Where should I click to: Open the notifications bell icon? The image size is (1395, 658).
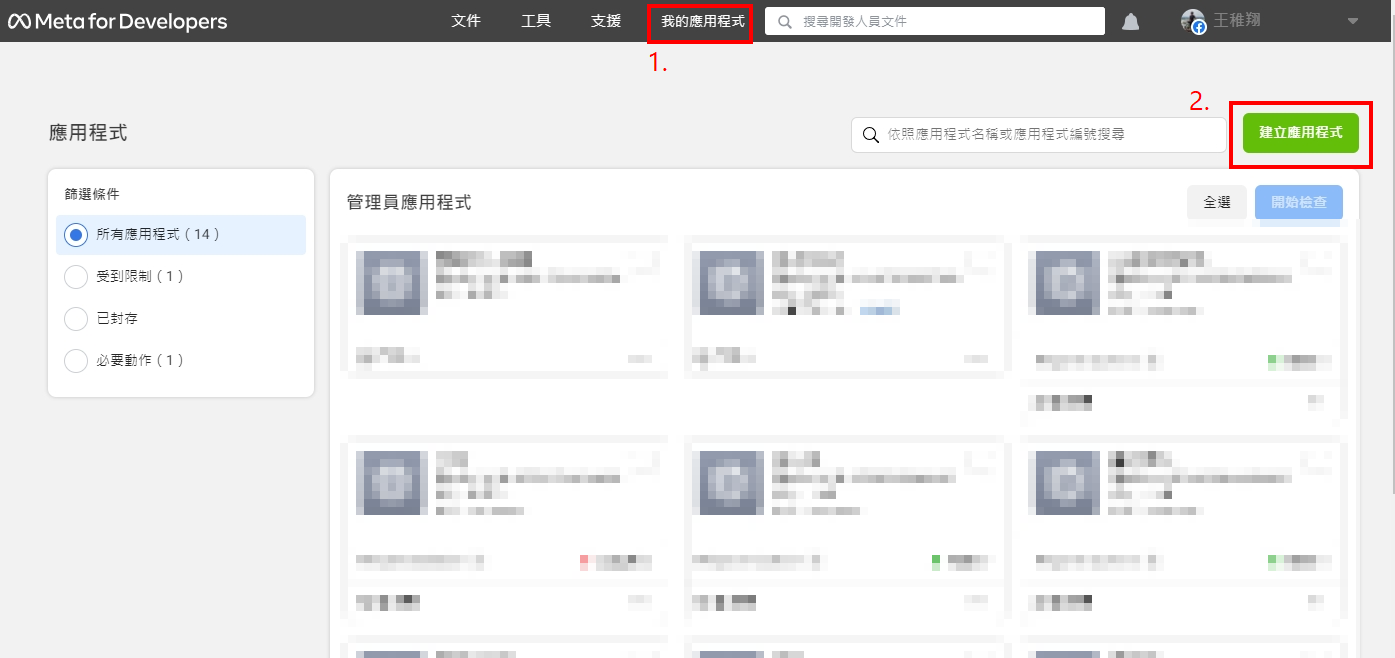click(x=1130, y=22)
